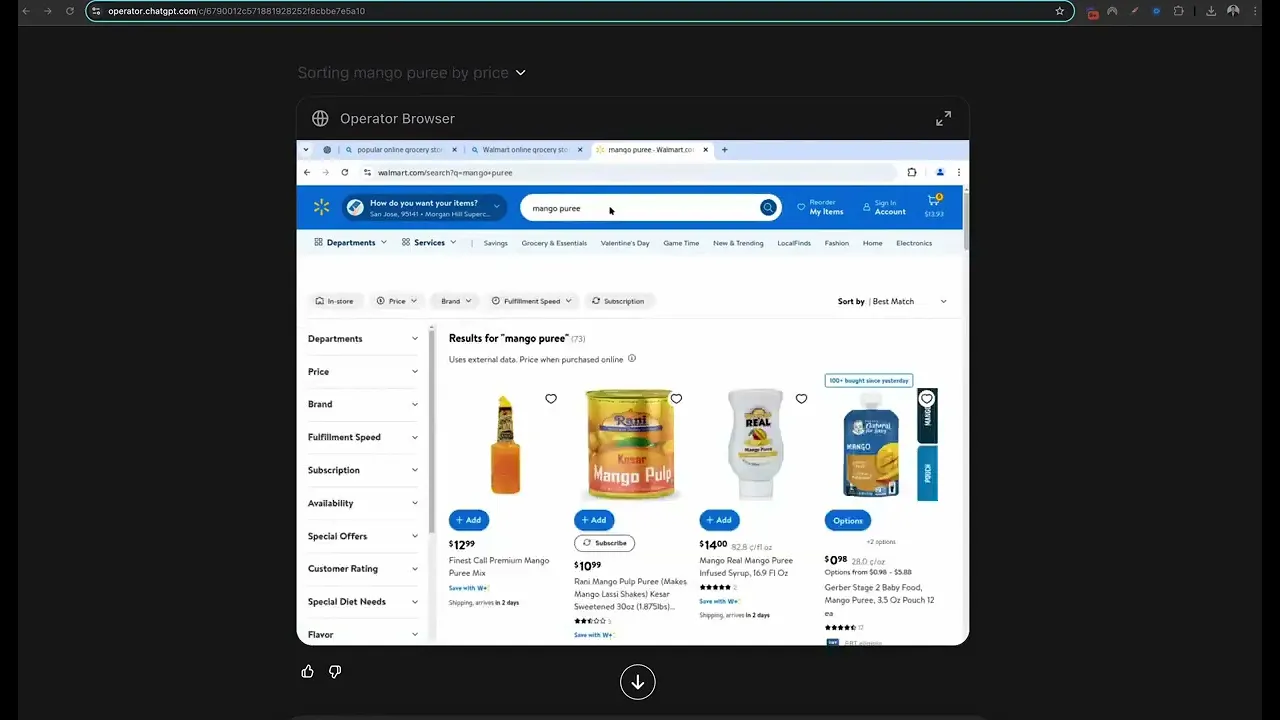Image resolution: width=1280 pixels, height=720 pixels.
Task: Expand the Customer Rating sidebar filter
Action: [x=363, y=569]
